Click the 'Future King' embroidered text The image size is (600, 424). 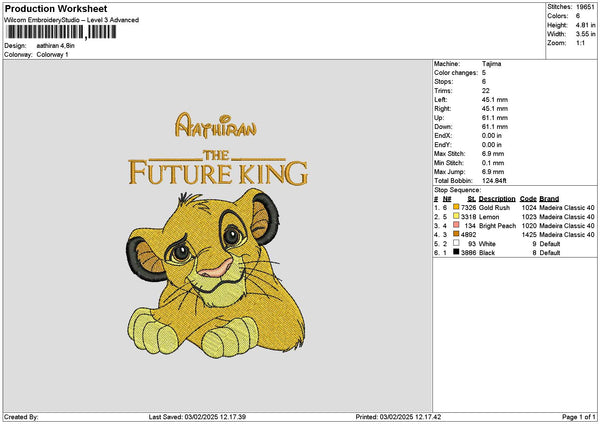pos(218,173)
